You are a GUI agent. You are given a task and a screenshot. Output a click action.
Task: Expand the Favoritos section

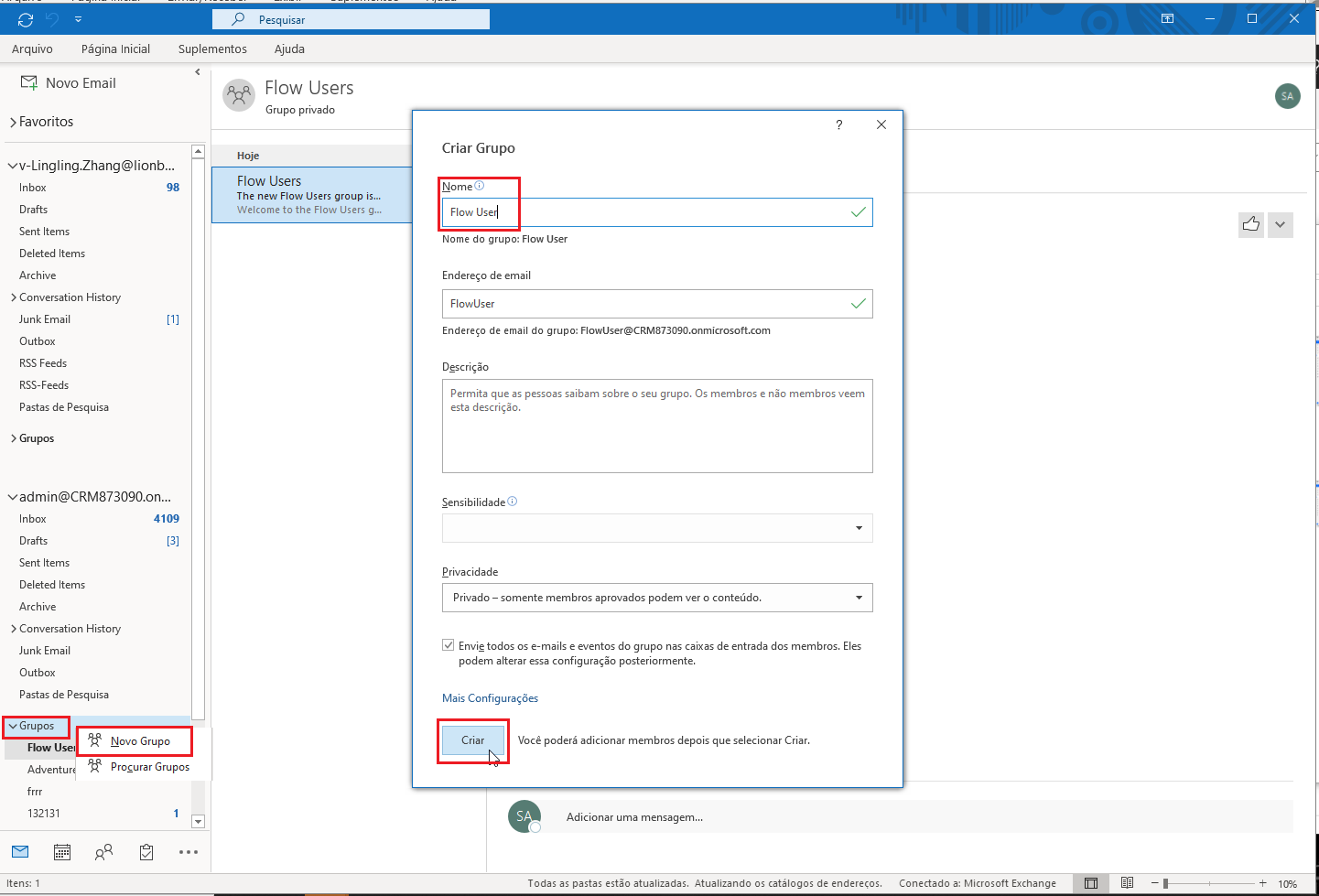(x=13, y=122)
